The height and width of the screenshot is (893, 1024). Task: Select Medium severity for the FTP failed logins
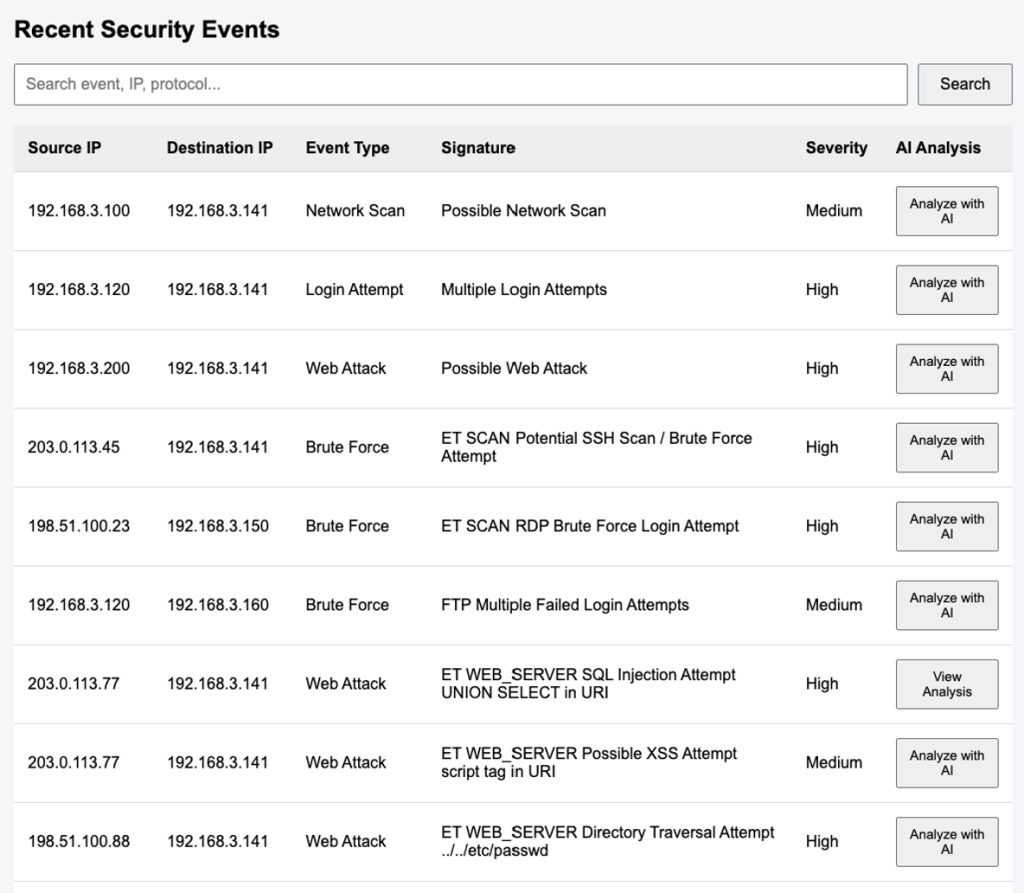click(x=834, y=605)
